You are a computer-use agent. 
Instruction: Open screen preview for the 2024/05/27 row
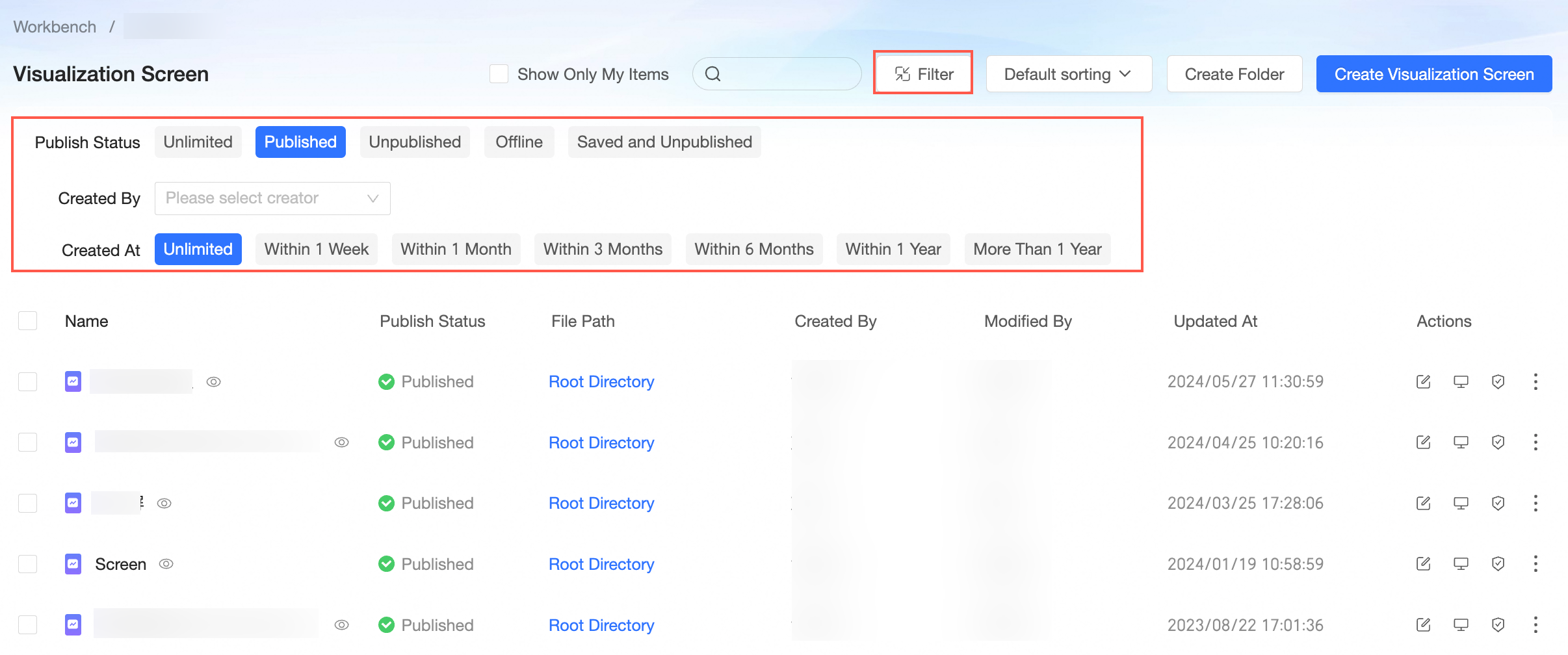(x=1461, y=381)
